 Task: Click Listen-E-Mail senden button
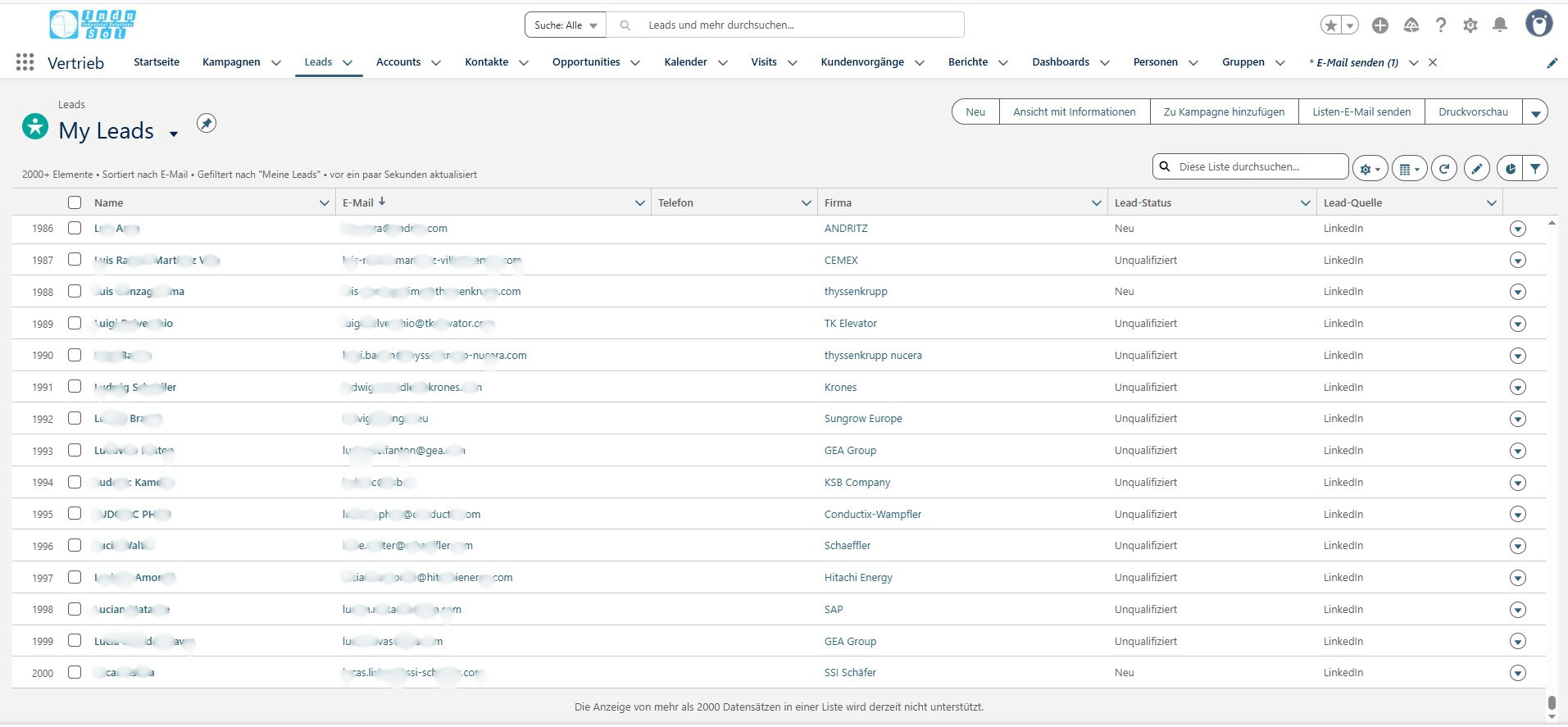(1361, 112)
